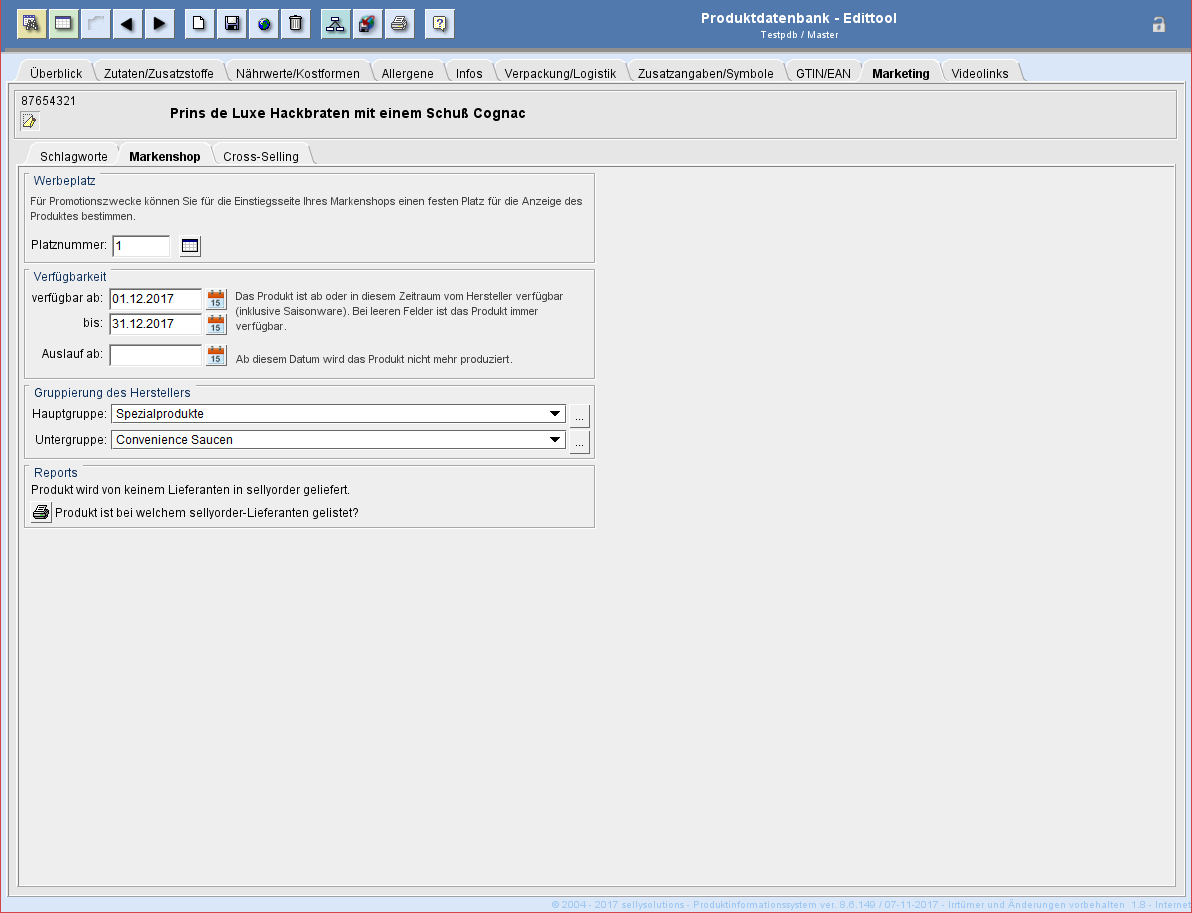Screen dimensions: 1192x913
Task: Go to next record with right arrow
Action: pyautogui.click(x=159, y=24)
